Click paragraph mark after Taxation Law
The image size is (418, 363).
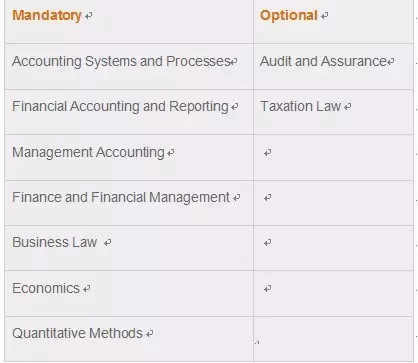pyautogui.click(x=348, y=107)
